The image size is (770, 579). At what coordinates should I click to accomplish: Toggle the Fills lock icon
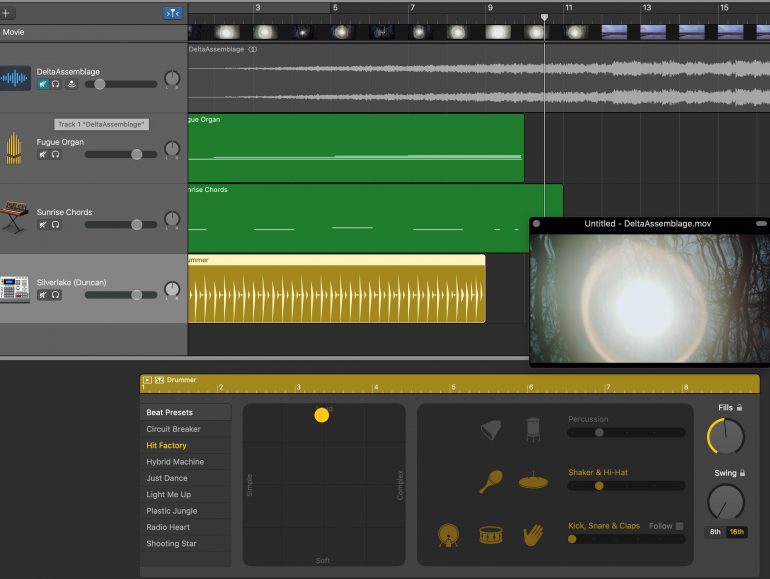click(x=739, y=408)
